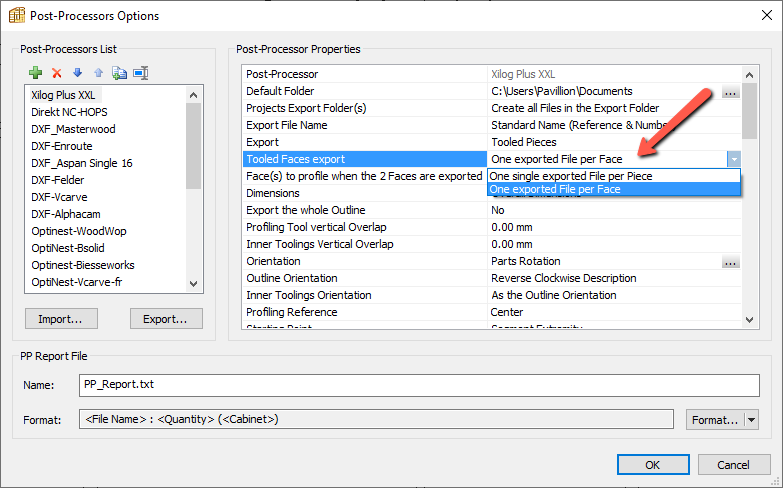
Task: Open the Format button dropdown arrow
Action: pos(752,420)
